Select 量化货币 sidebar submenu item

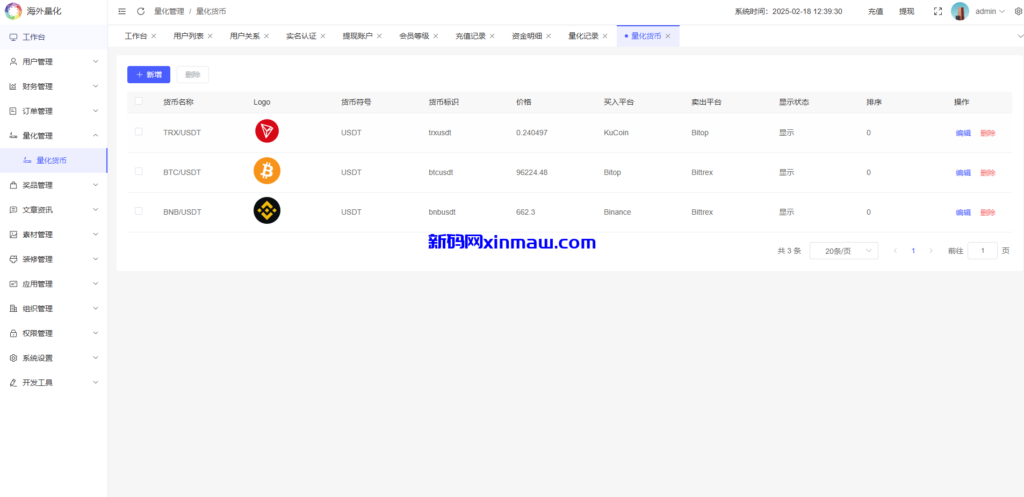click(x=54, y=161)
